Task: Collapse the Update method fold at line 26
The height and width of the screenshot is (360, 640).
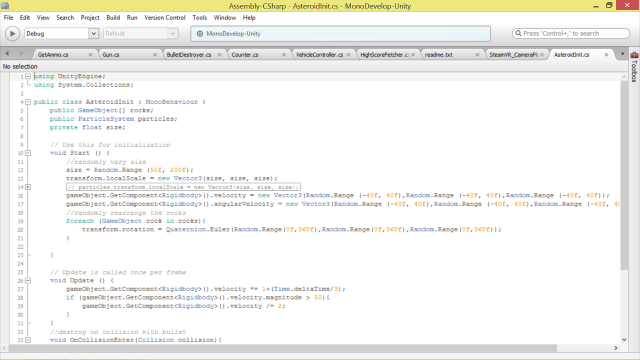Action: pos(28,281)
